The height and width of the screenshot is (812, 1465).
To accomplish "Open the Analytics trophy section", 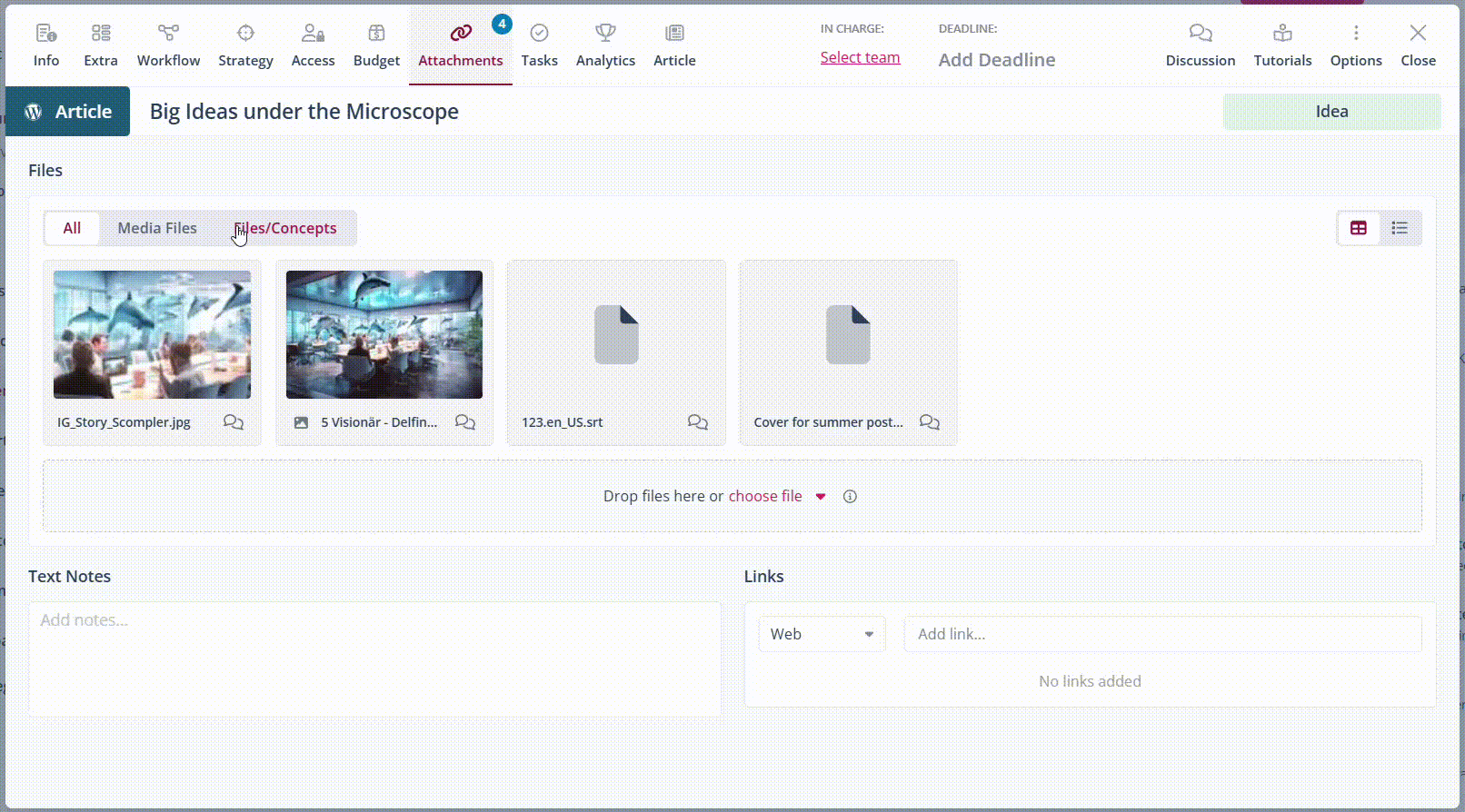I will pos(605,45).
